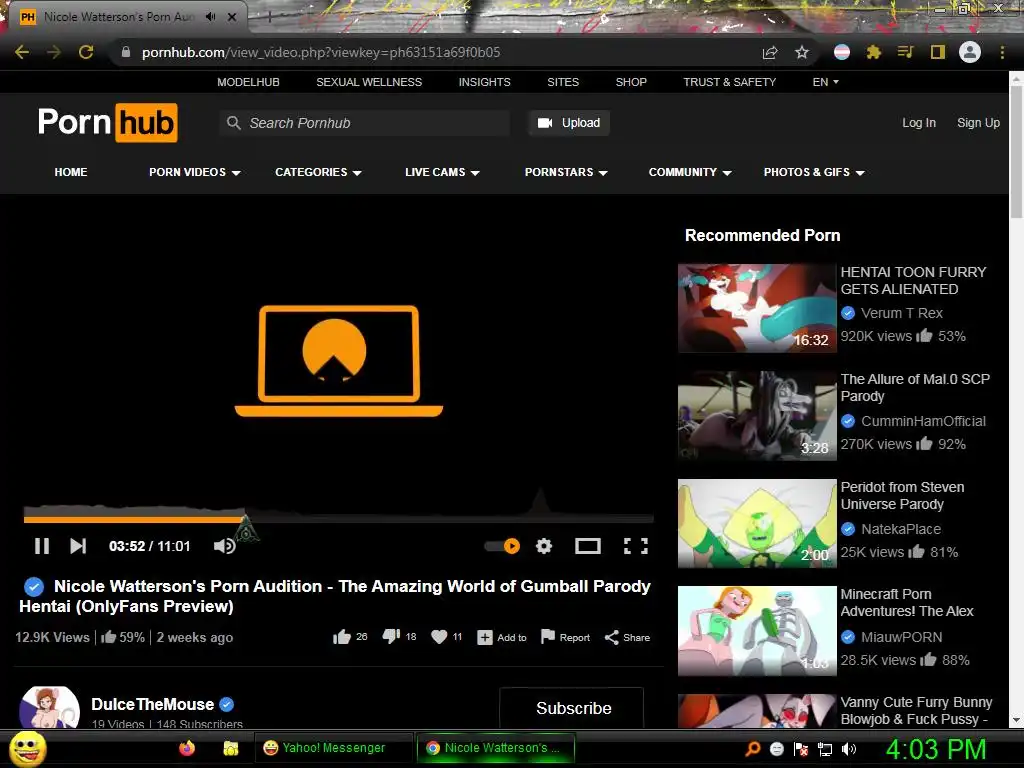Screen dimensions: 1024x768
Task: Click the Upload button
Action: click(569, 123)
